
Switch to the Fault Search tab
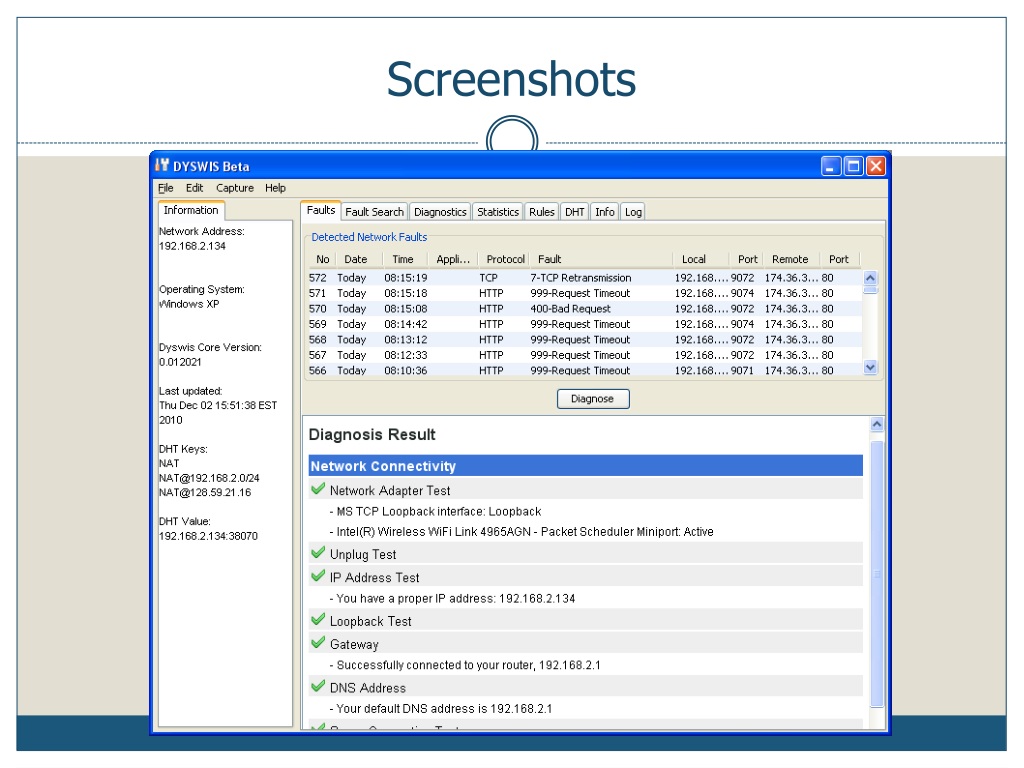point(374,212)
